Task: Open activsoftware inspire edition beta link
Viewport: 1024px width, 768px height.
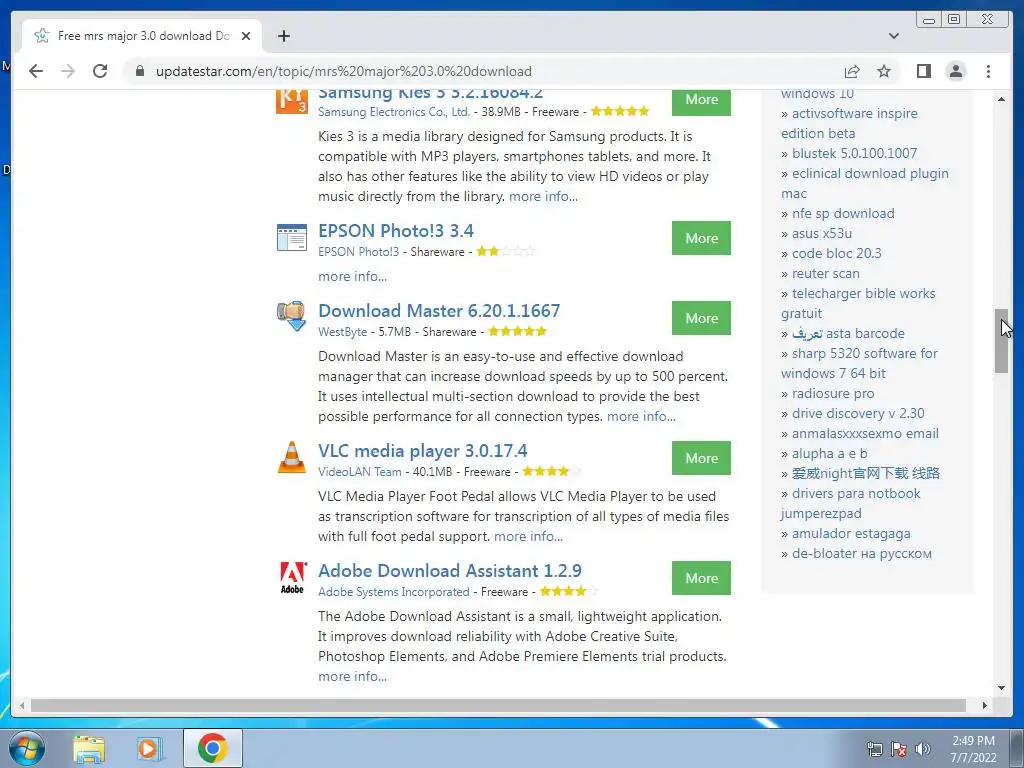Action: (849, 123)
